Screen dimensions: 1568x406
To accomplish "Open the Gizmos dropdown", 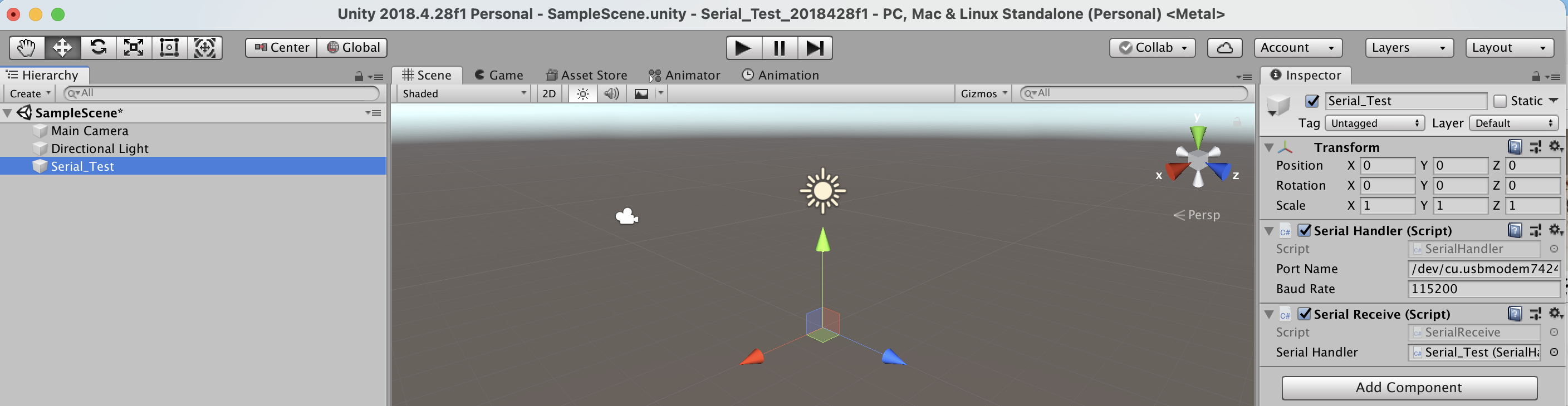I will [x=984, y=93].
